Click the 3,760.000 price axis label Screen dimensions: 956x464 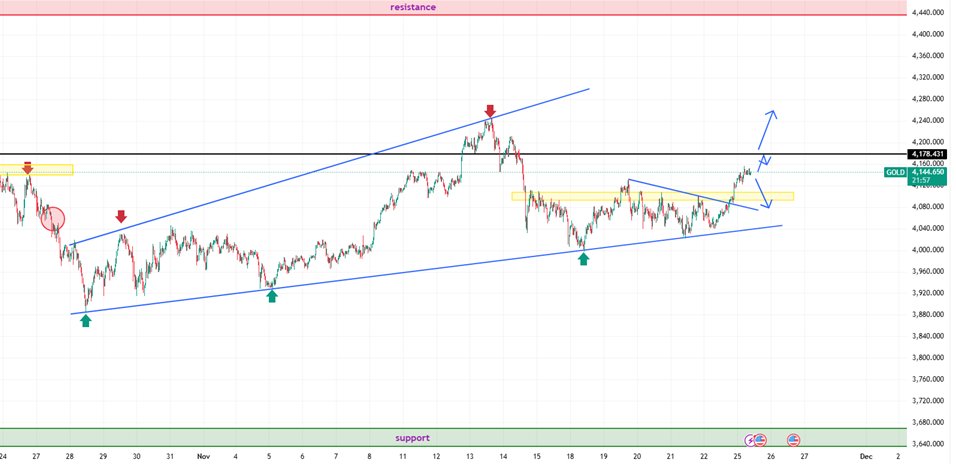pyautogui.click(x=930, y=379)
